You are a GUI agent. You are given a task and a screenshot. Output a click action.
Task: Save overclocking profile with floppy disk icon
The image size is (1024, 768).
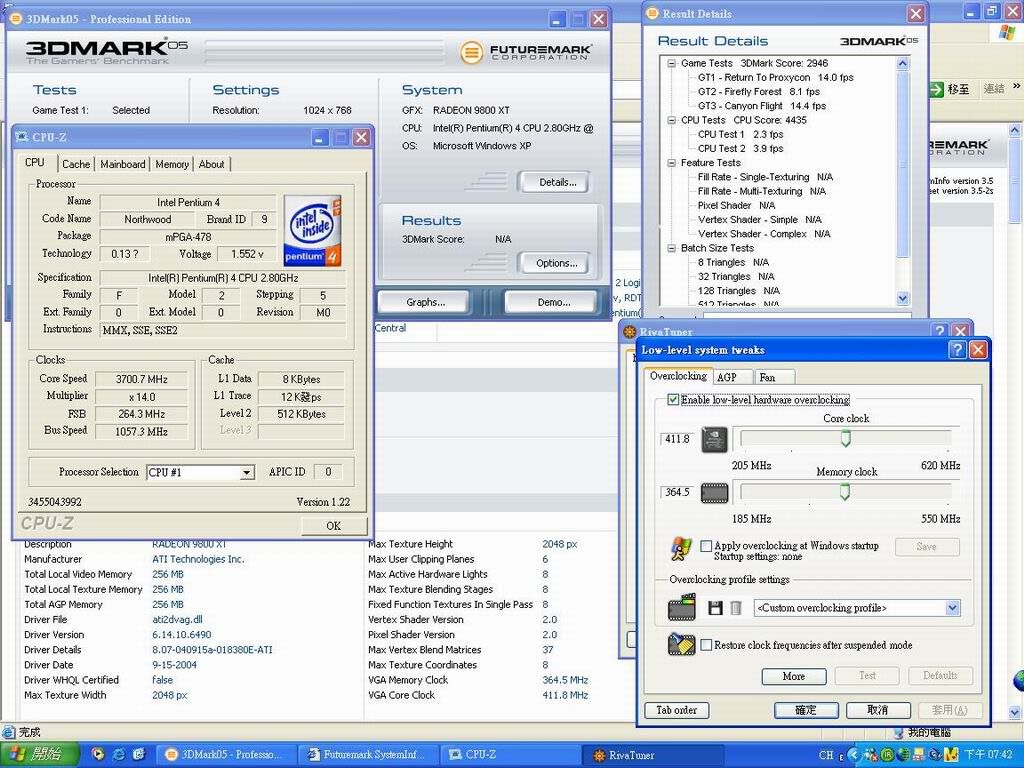(x=715, y=608)
